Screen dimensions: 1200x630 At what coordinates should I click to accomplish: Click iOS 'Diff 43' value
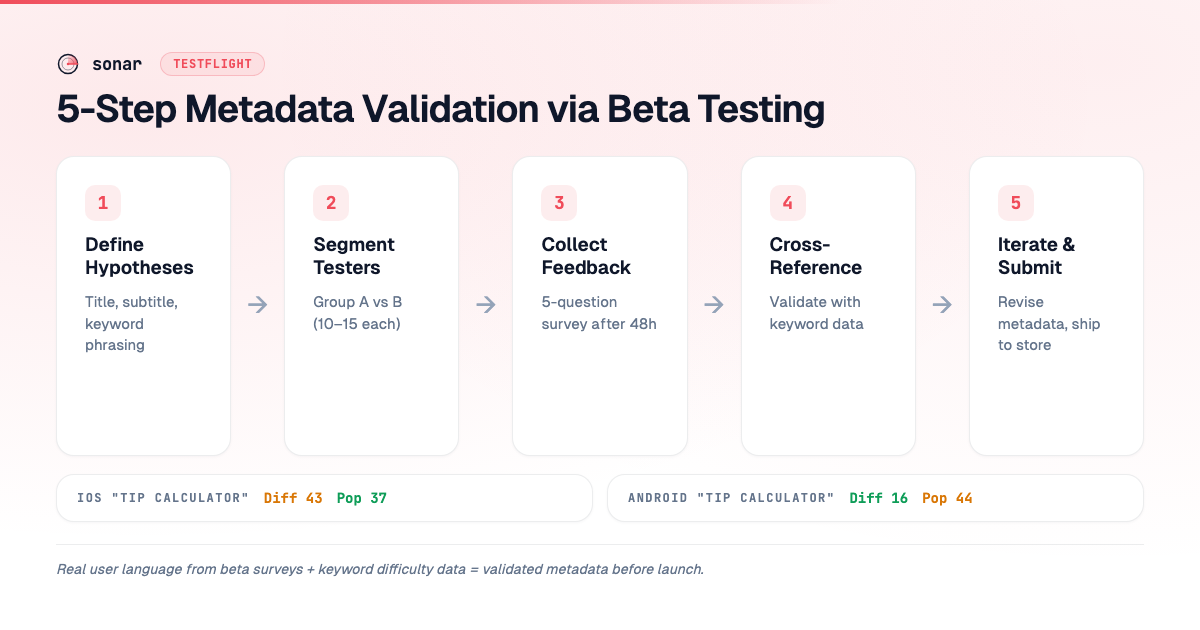(293, 498)
